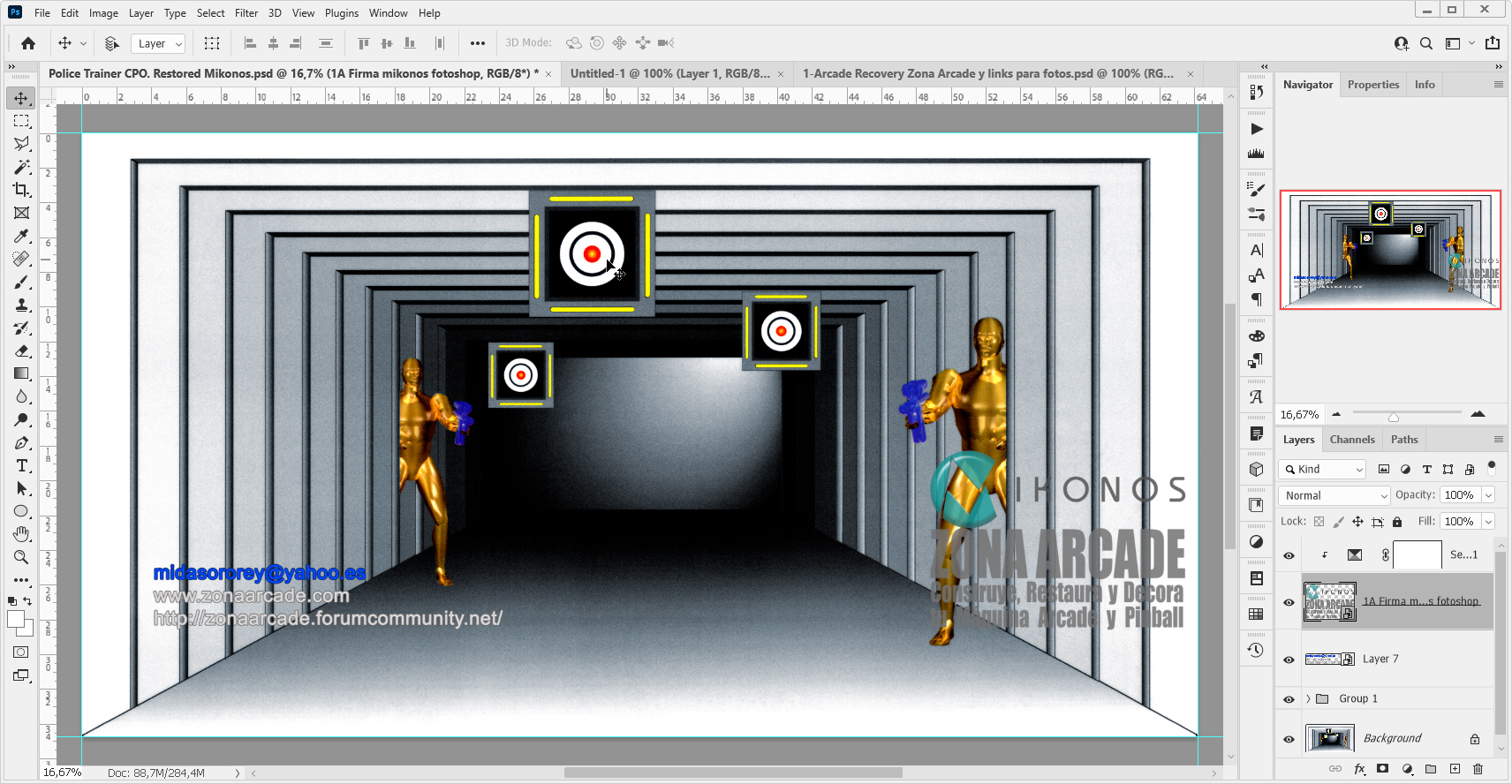Open the Layers panel menu
The image size is (1512, 784).
tap(1498, 439)
